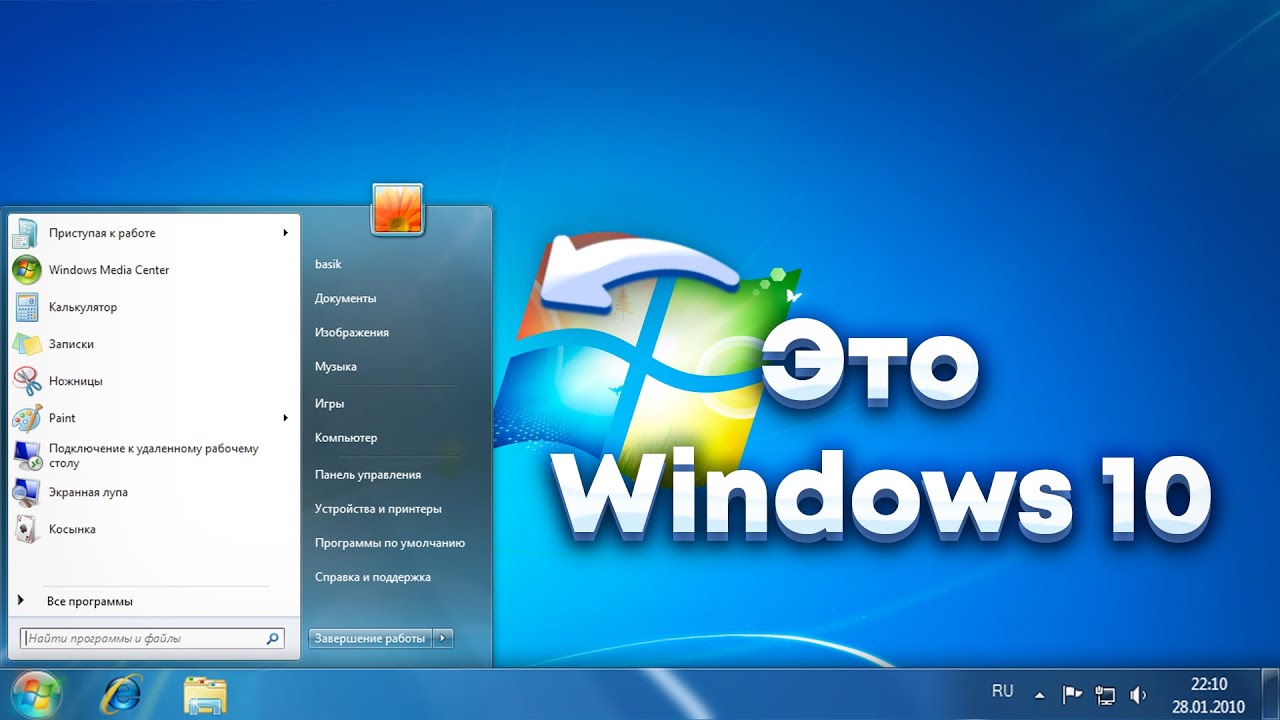Open the basik user folder

click(x=328, y=264)
